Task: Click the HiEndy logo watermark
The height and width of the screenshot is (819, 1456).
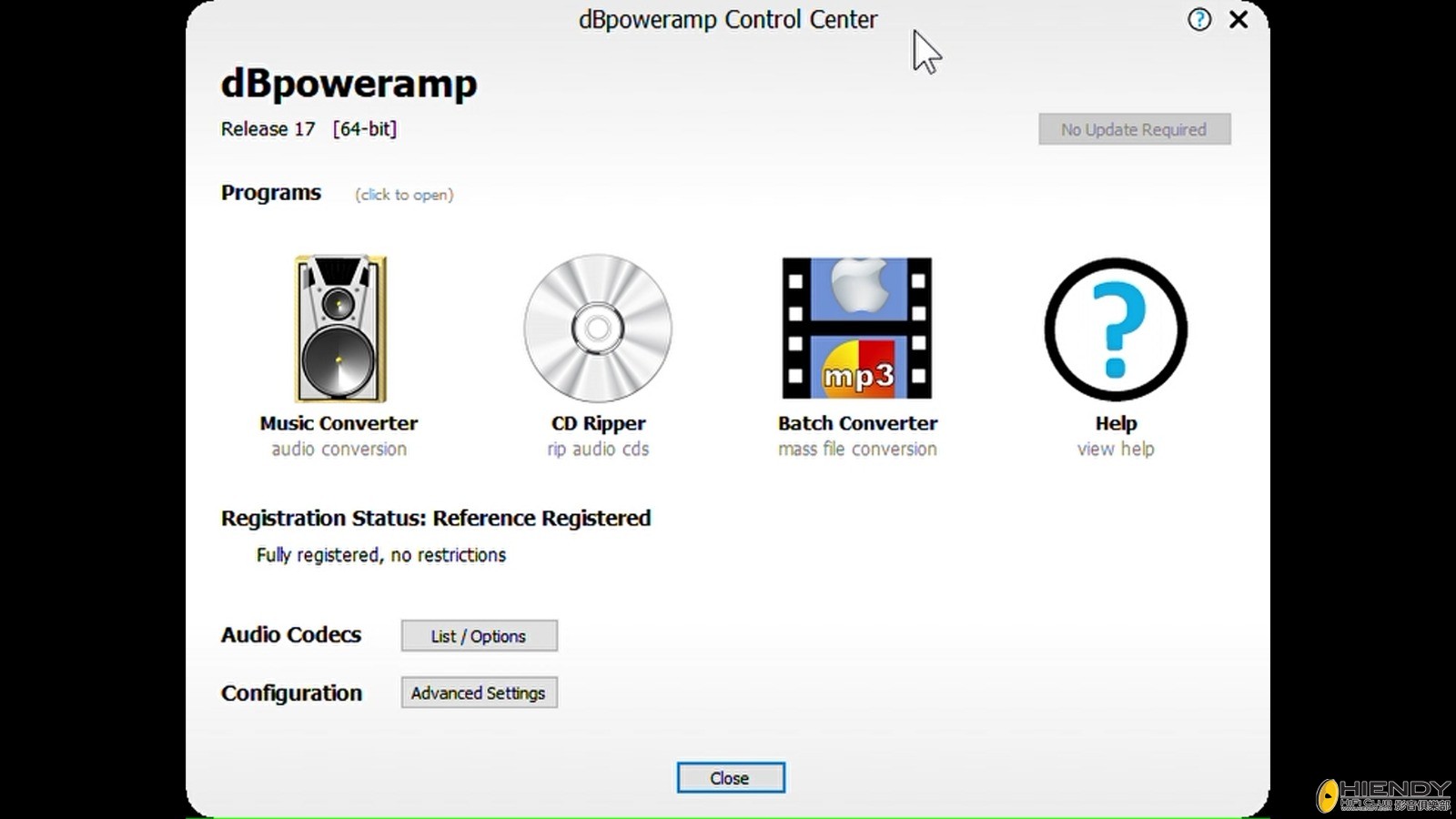Action: tap(1383, 794)
